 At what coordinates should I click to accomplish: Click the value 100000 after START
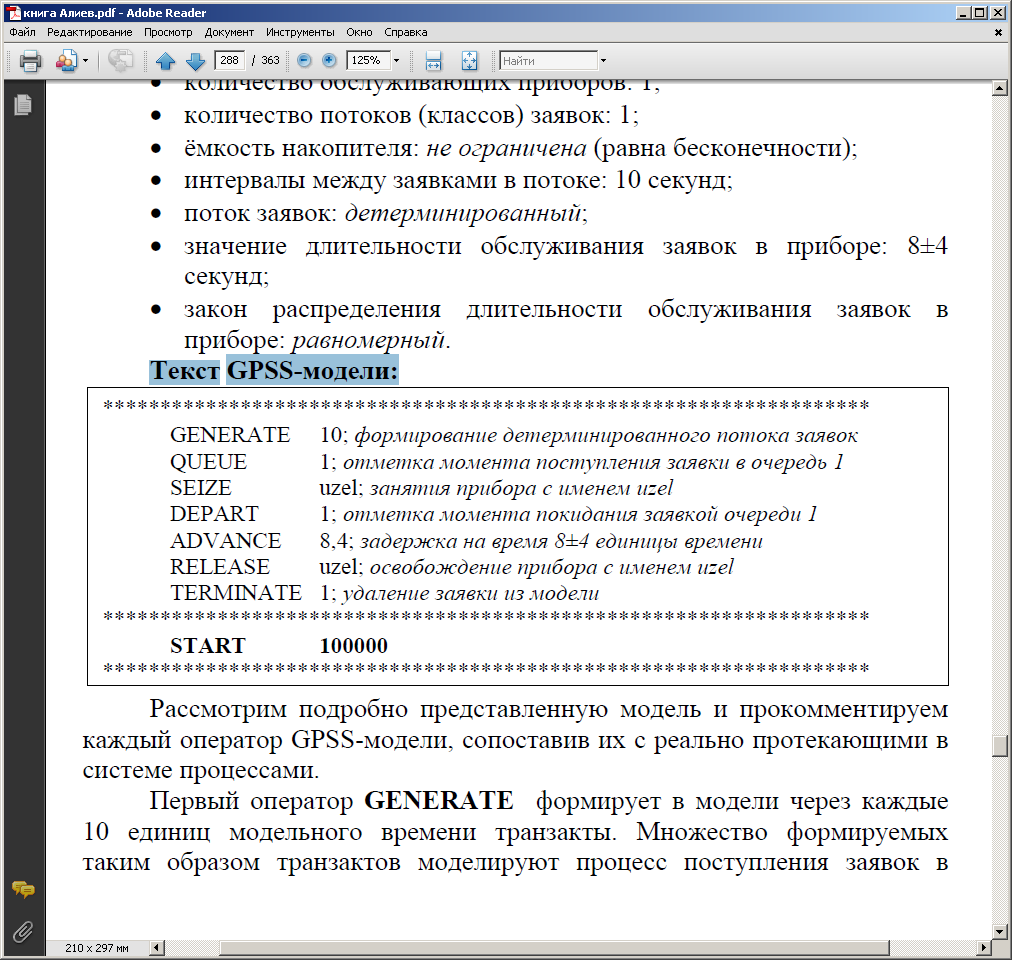click(354, 646)
